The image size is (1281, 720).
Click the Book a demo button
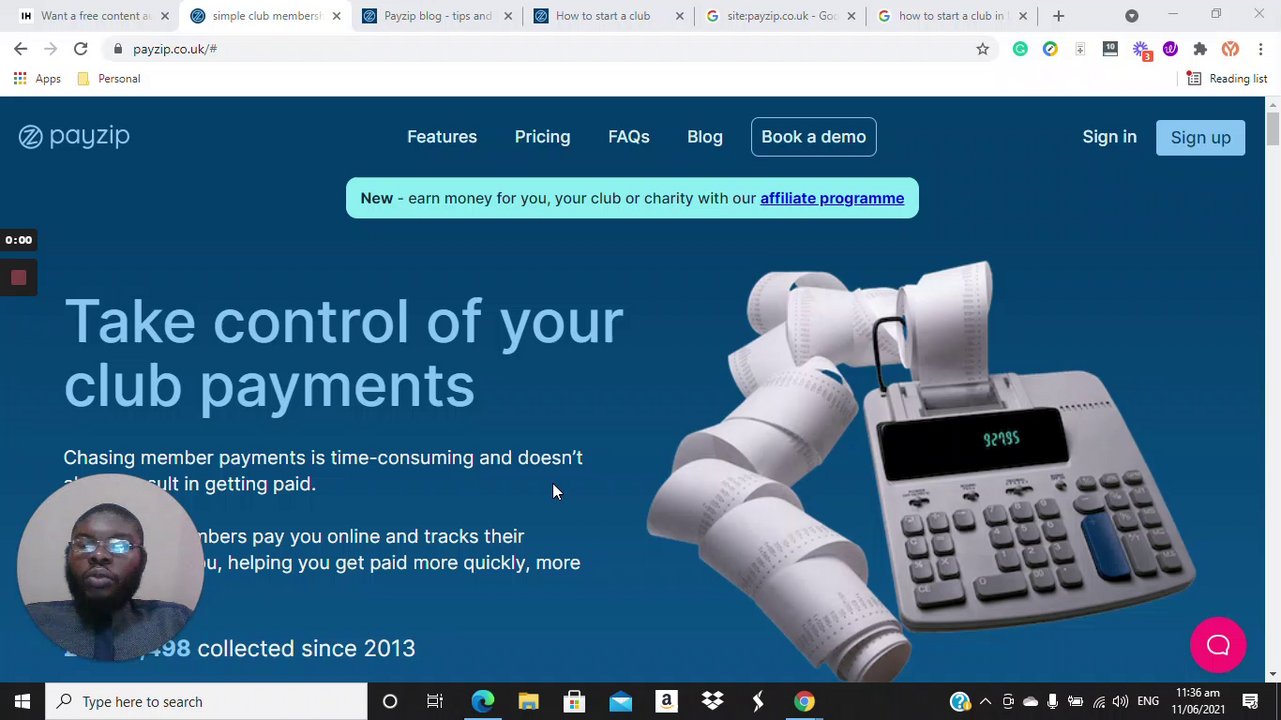pyautogui.click(x=814, y=137)
